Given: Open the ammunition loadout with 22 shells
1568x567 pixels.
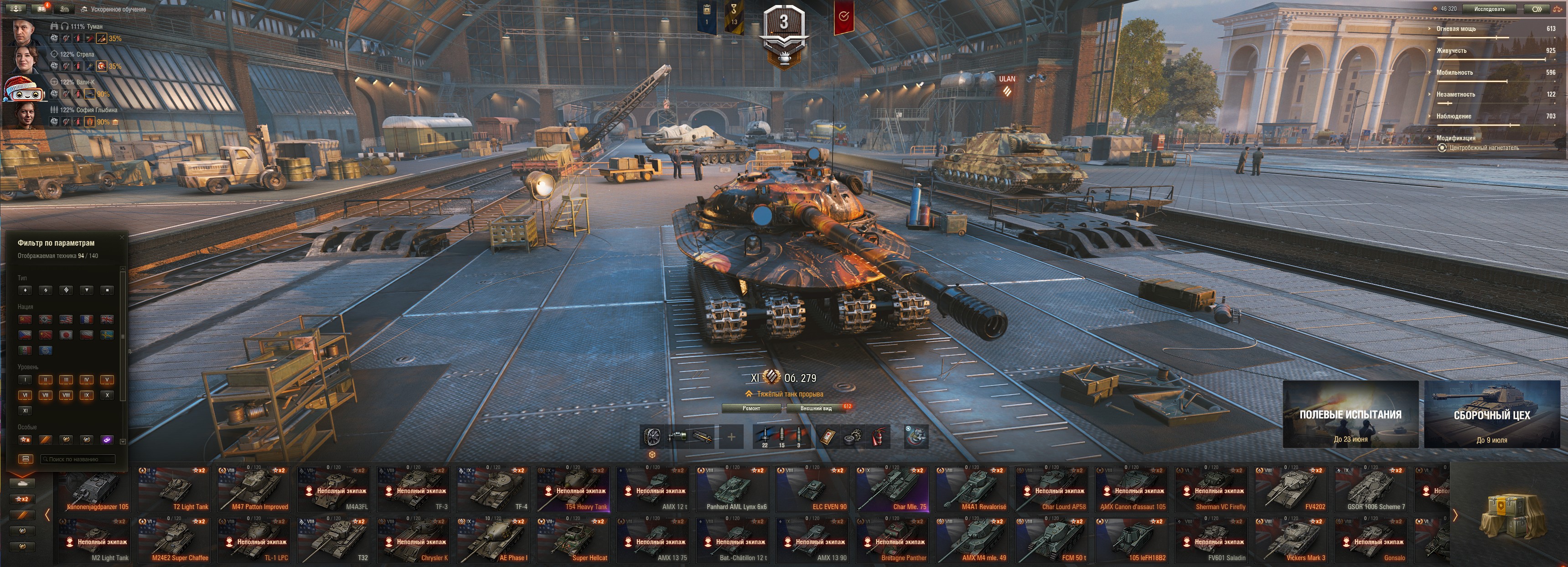Looking at the screenshot, I should point(765,436).
